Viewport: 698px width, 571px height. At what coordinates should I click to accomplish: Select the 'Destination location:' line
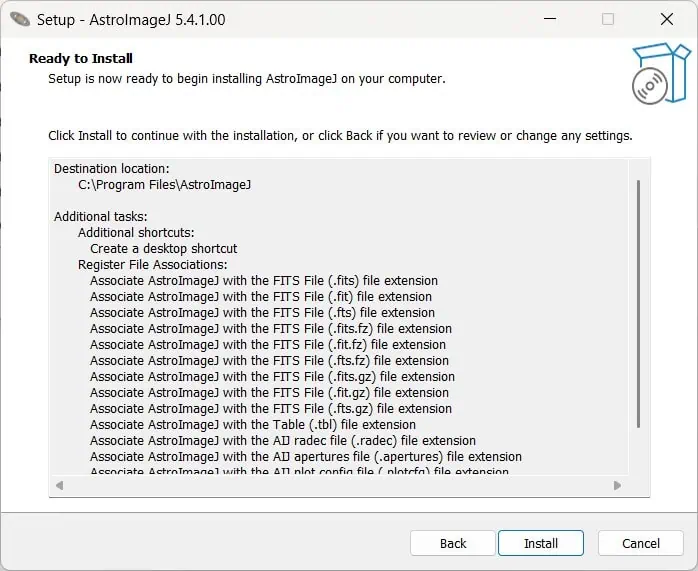112,169
